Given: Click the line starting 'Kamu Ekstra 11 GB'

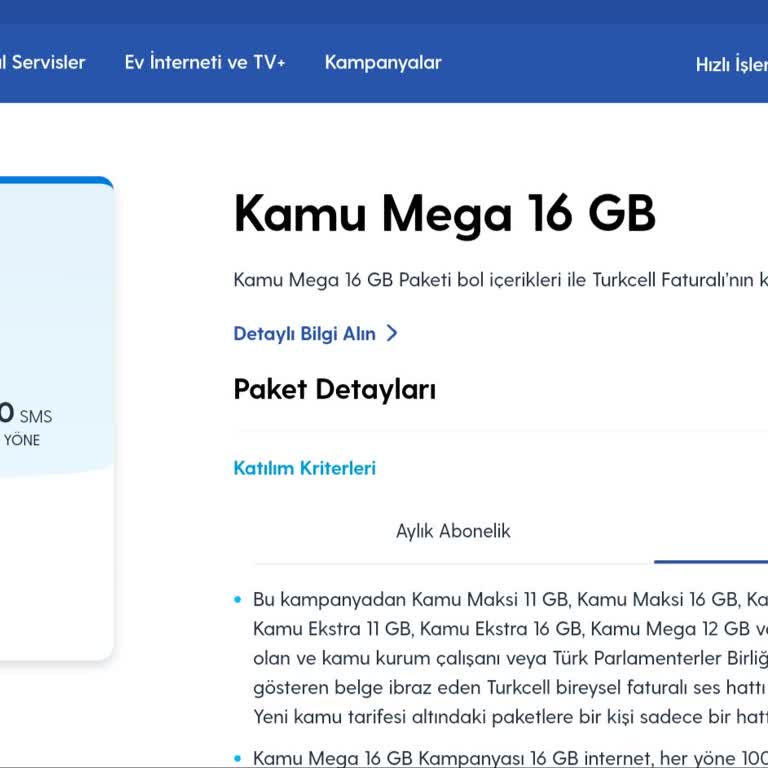Looking at the screenshot, I should click(x=510, y=629).
